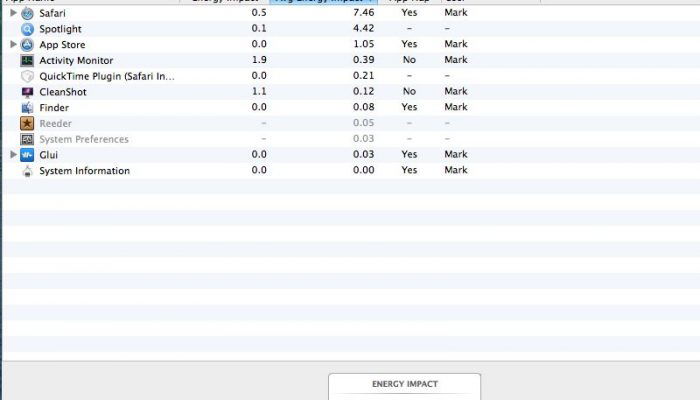The height and width of the screenshot is (400, 700).
Task: Click CleanShot's 0.12 average energy value
Action: (363, 91)
